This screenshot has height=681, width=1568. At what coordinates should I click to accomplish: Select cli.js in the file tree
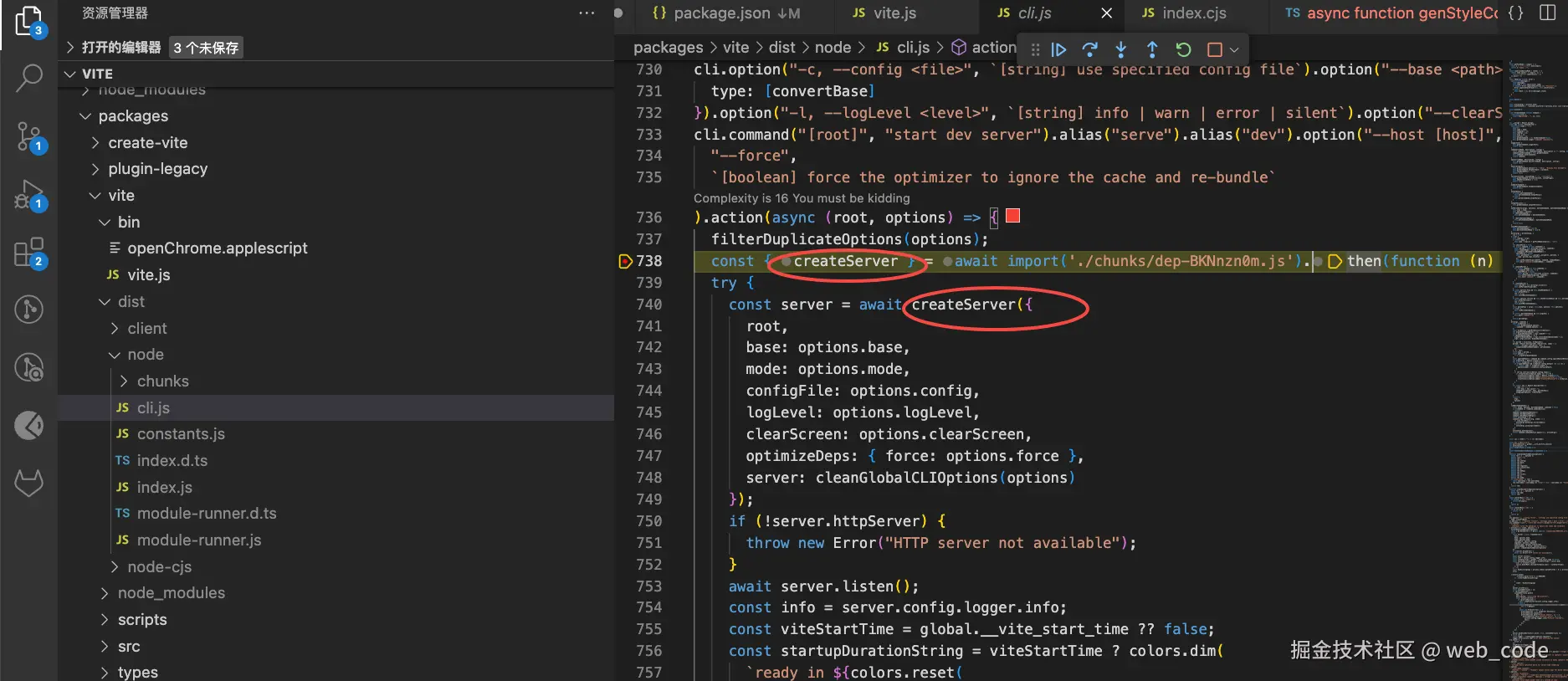pyautogui.click(x=153, y=407)
